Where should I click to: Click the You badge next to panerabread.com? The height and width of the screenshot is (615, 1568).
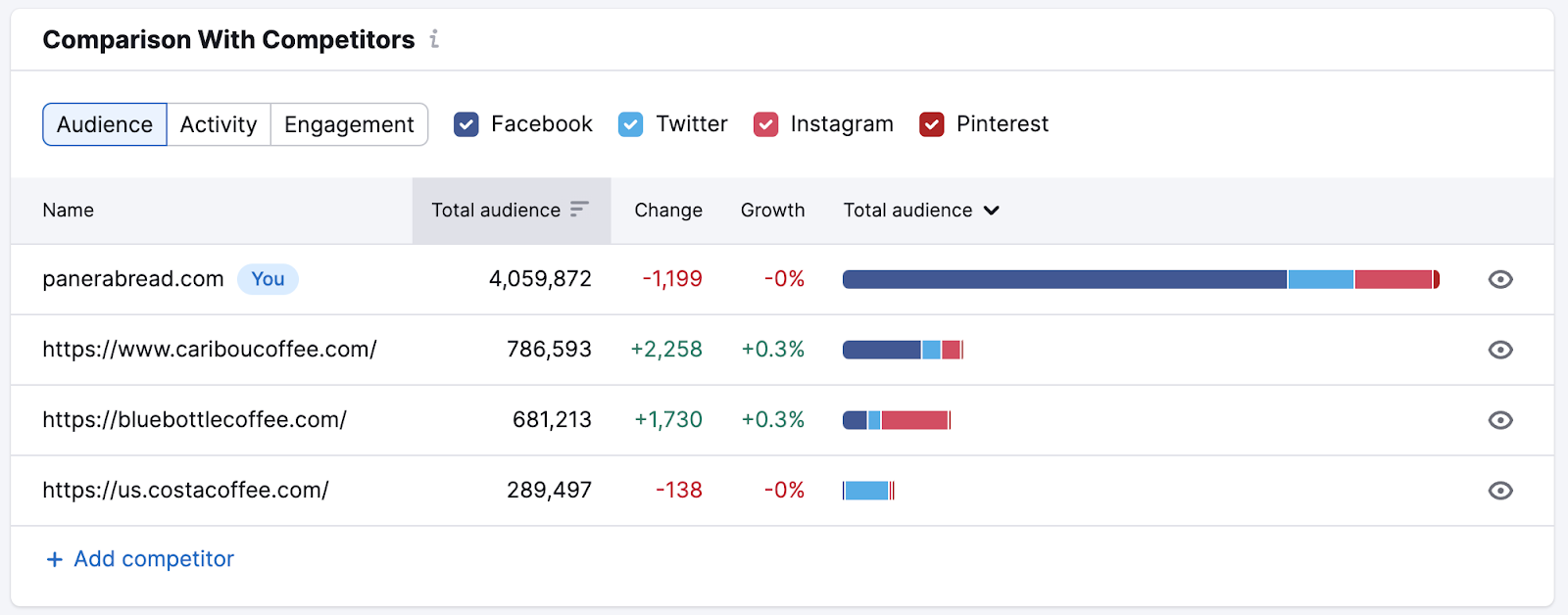268,279
